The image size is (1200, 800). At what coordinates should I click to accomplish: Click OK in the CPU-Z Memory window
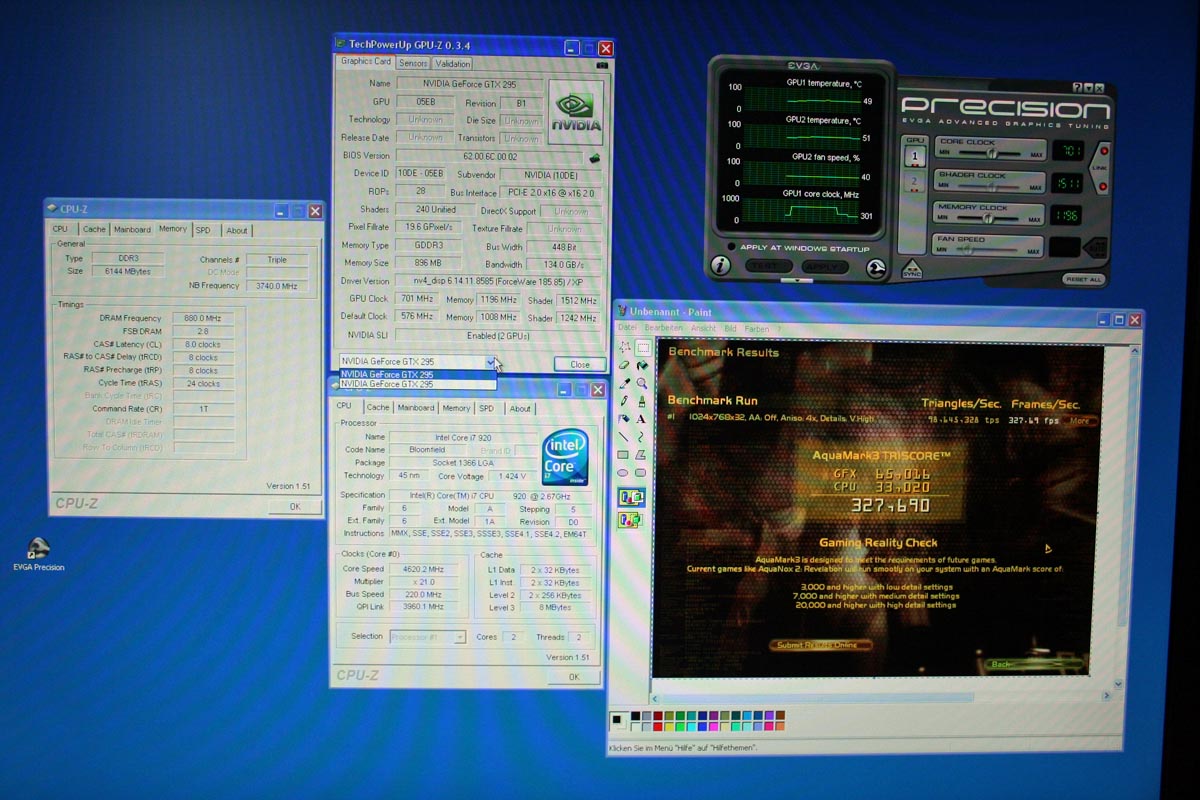point(294,506)
